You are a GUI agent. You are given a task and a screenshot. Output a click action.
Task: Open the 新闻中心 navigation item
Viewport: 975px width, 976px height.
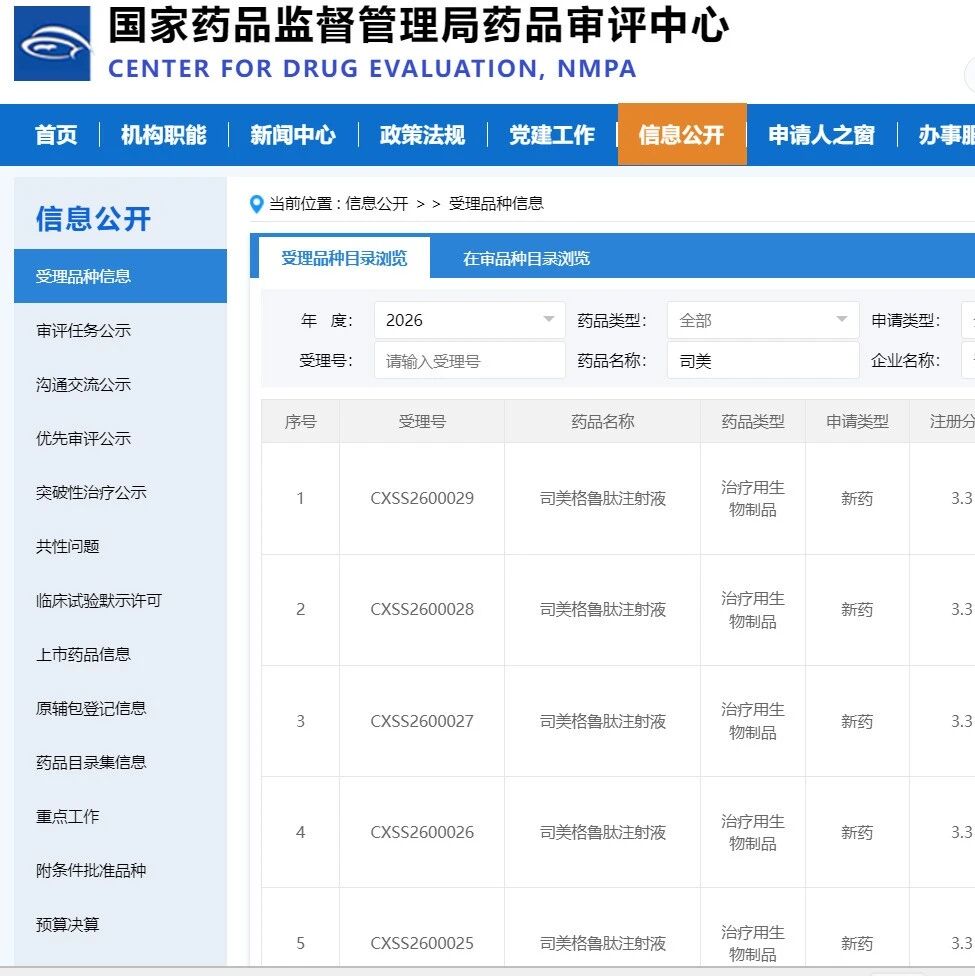(x=293, y=135)
